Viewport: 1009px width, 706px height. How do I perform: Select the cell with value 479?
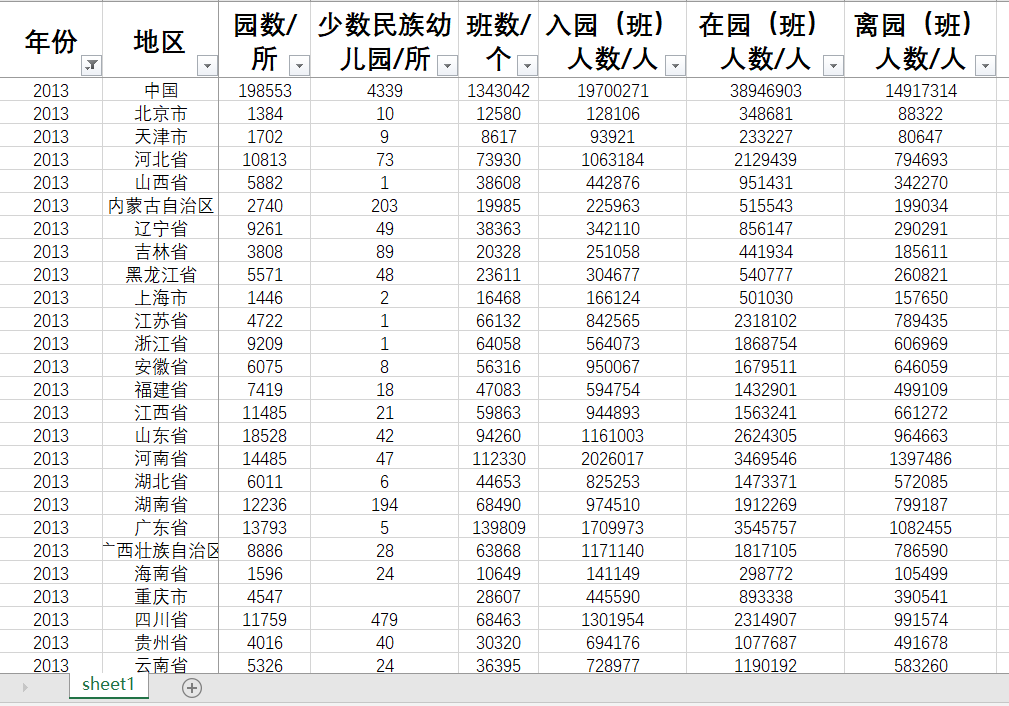[384, 620]
